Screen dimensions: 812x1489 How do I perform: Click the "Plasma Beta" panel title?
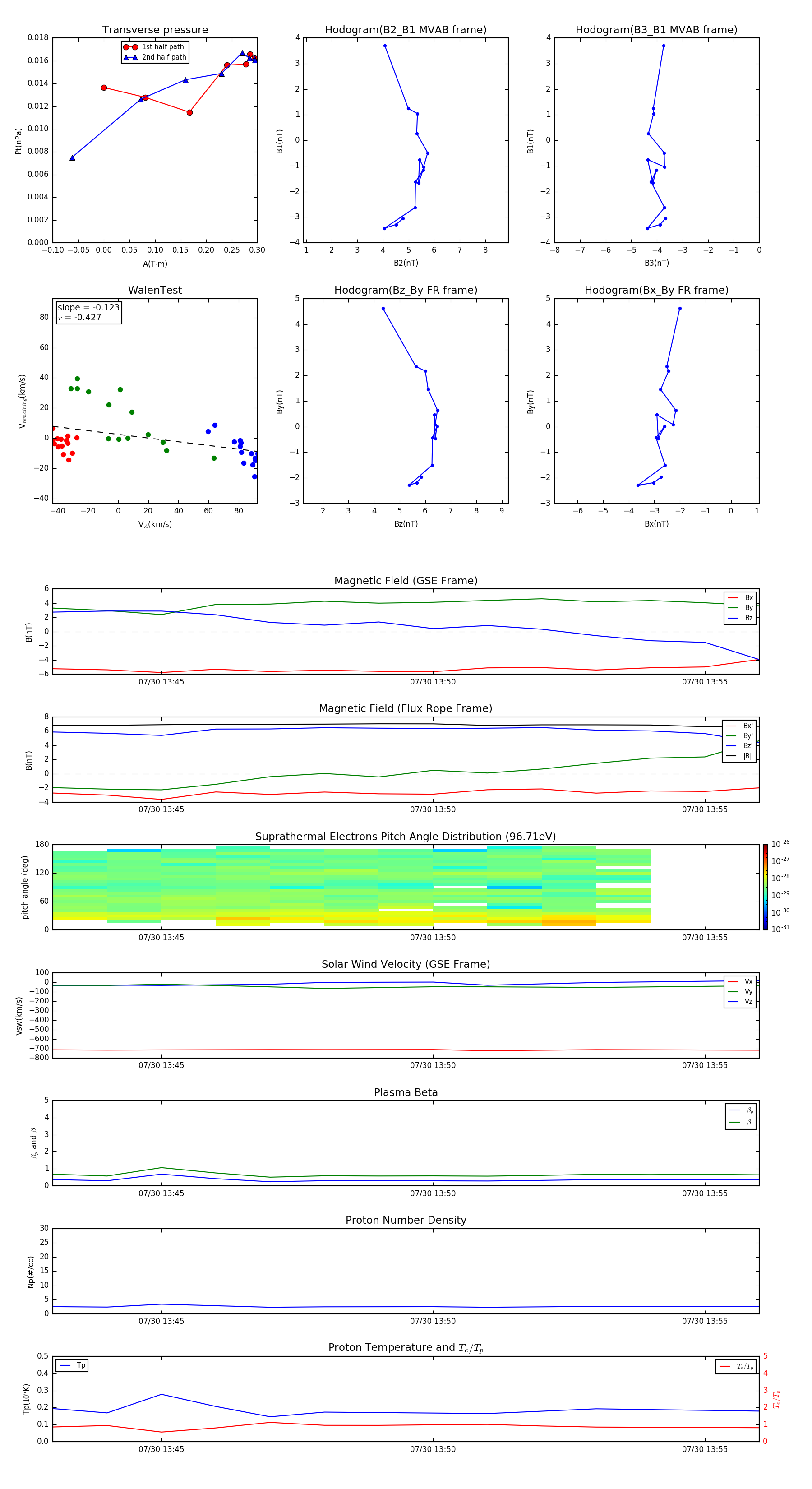point(406,1093)
